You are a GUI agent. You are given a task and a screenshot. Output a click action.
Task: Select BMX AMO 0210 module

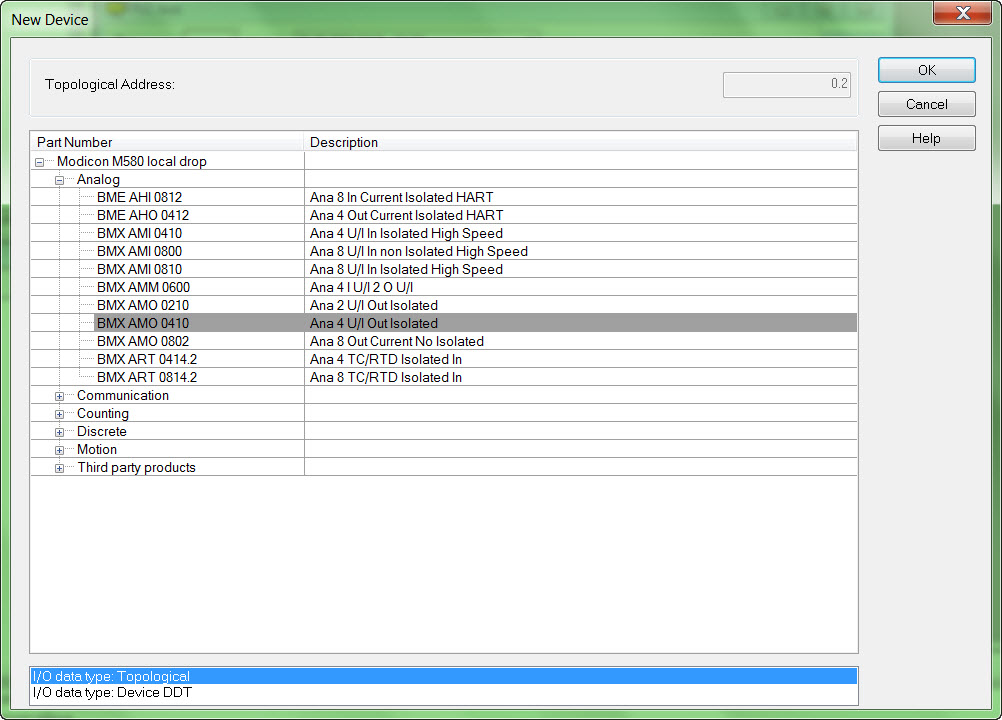click(x=143, y=305)
